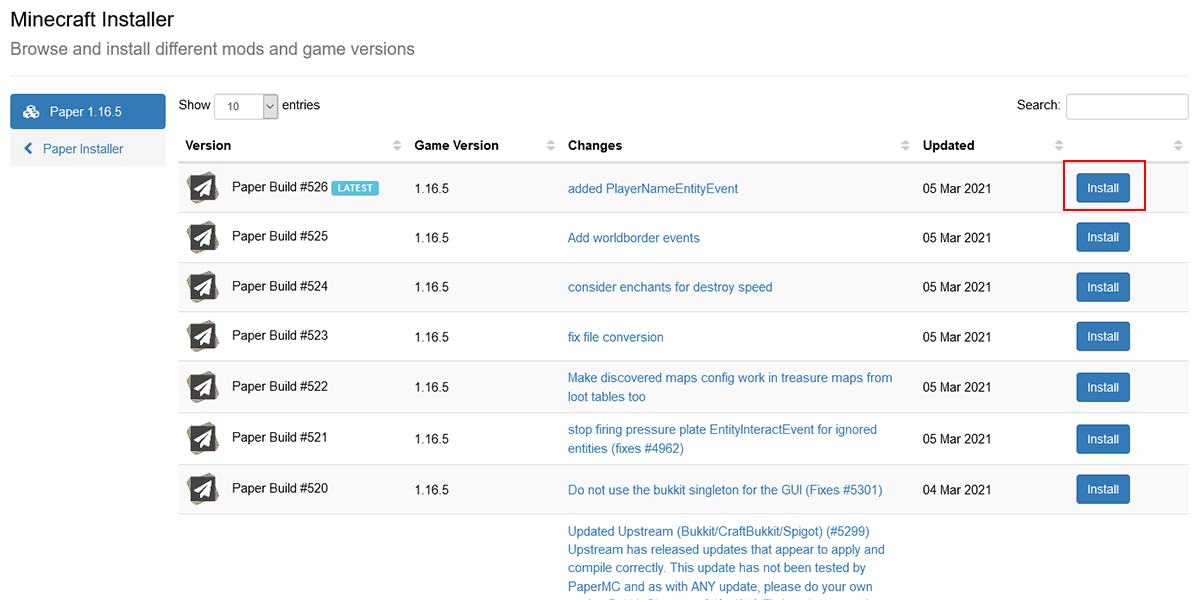Install Paper Build #526
Image resolution: width=1200 pixels, height=600 pixels.
coord(1103,188)
